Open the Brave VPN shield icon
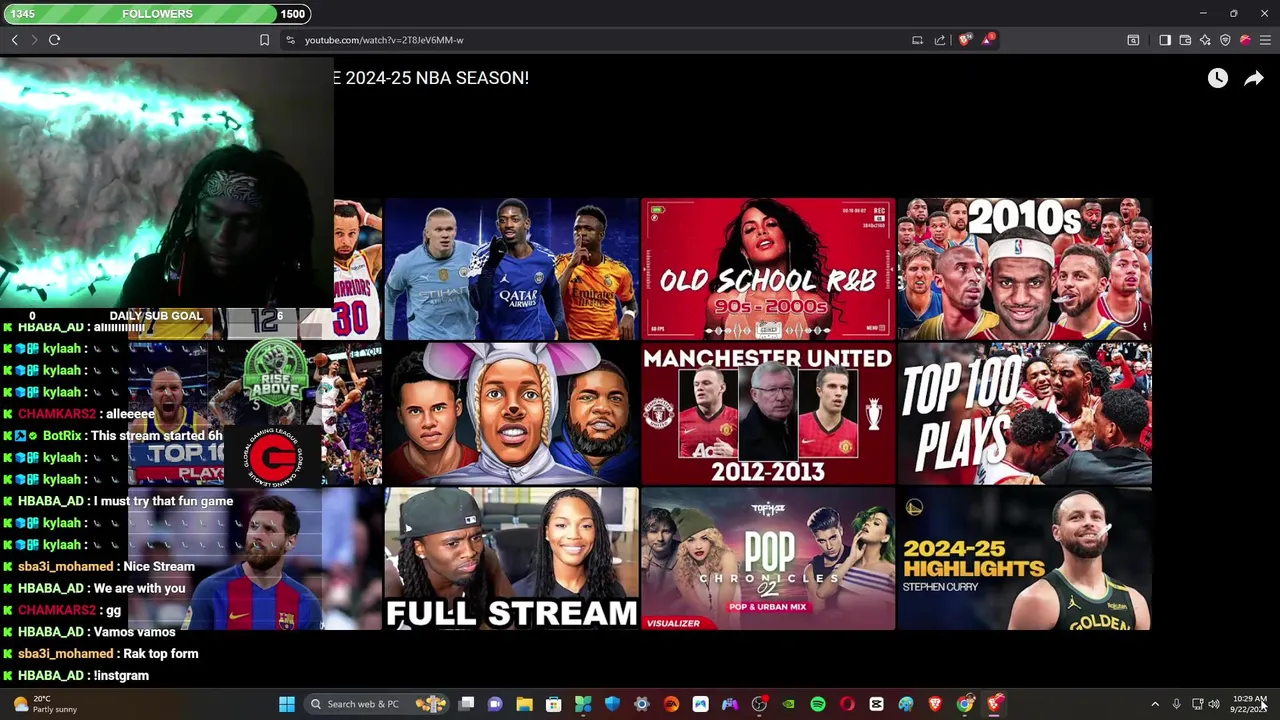1280x720 pixels. coord(1225,40)
